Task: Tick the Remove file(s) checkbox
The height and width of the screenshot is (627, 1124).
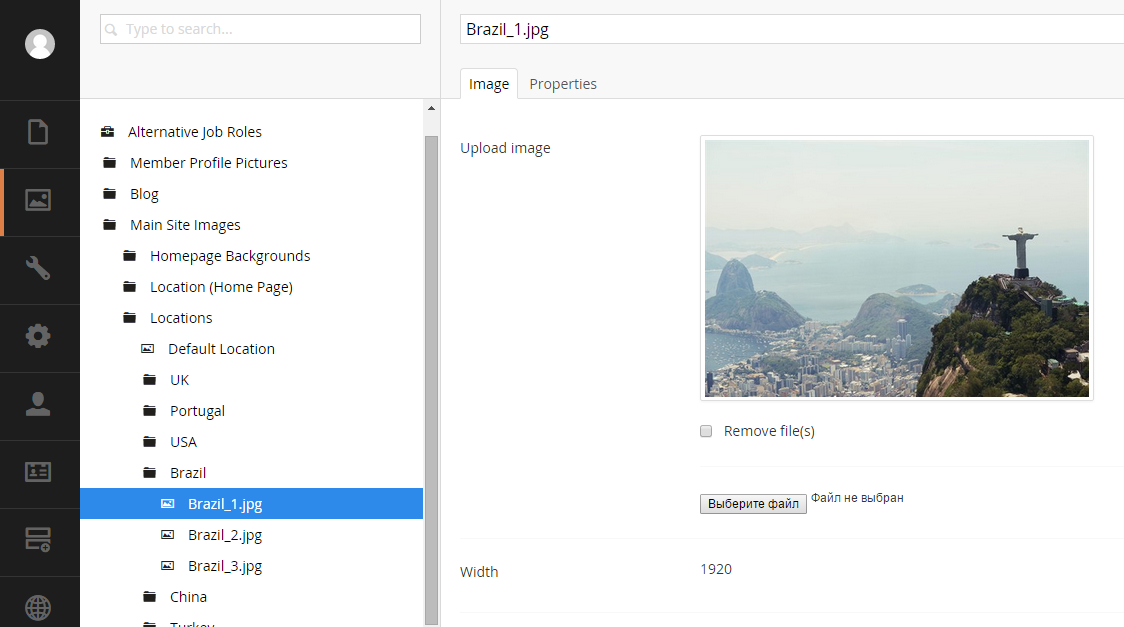Action: (x=706, y=431)
